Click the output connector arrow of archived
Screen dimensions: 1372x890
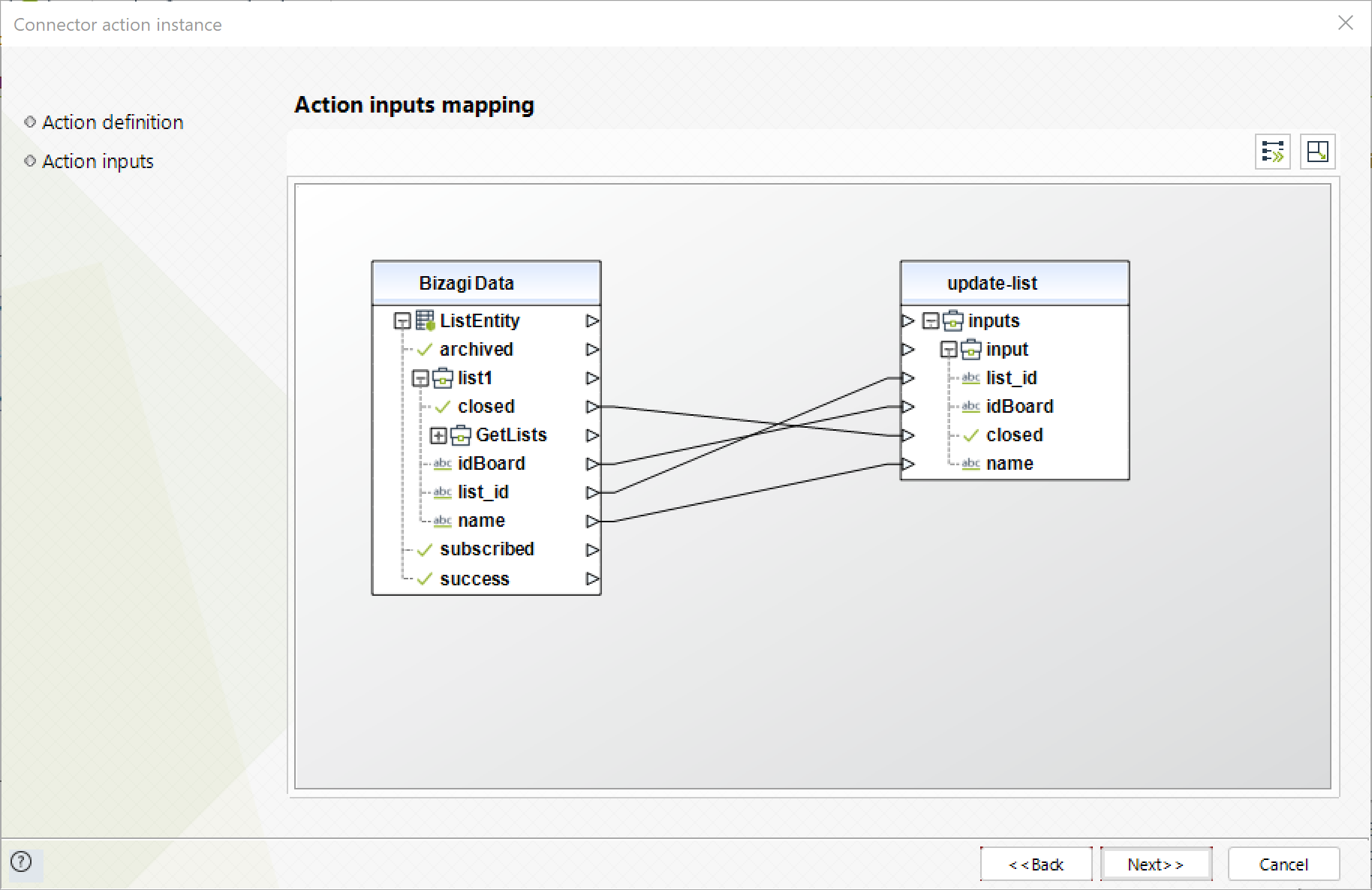[x=593, y=350]
